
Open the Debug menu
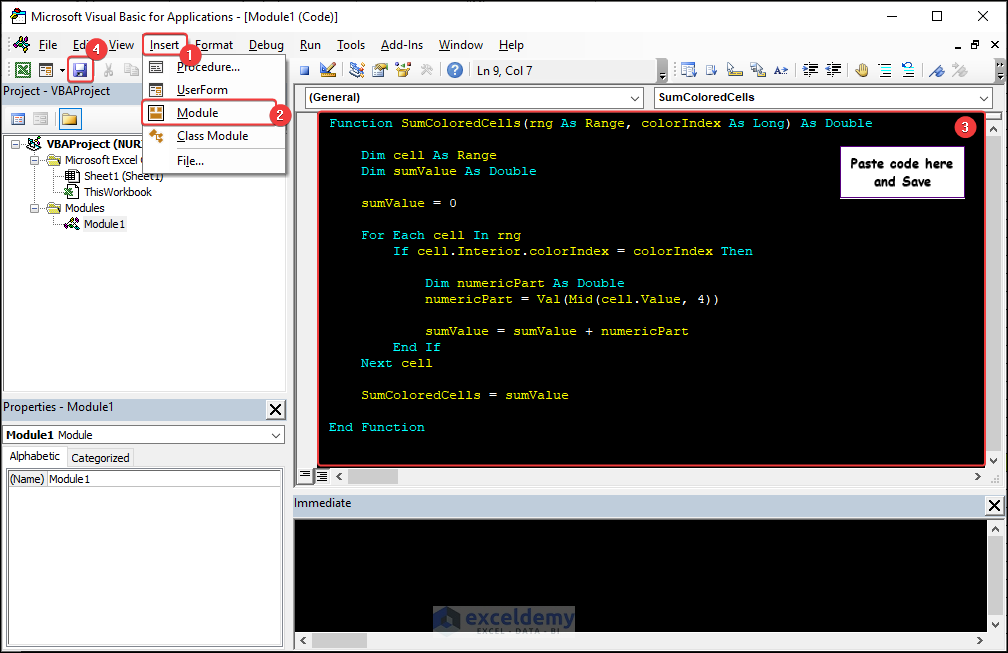point(266,45)
